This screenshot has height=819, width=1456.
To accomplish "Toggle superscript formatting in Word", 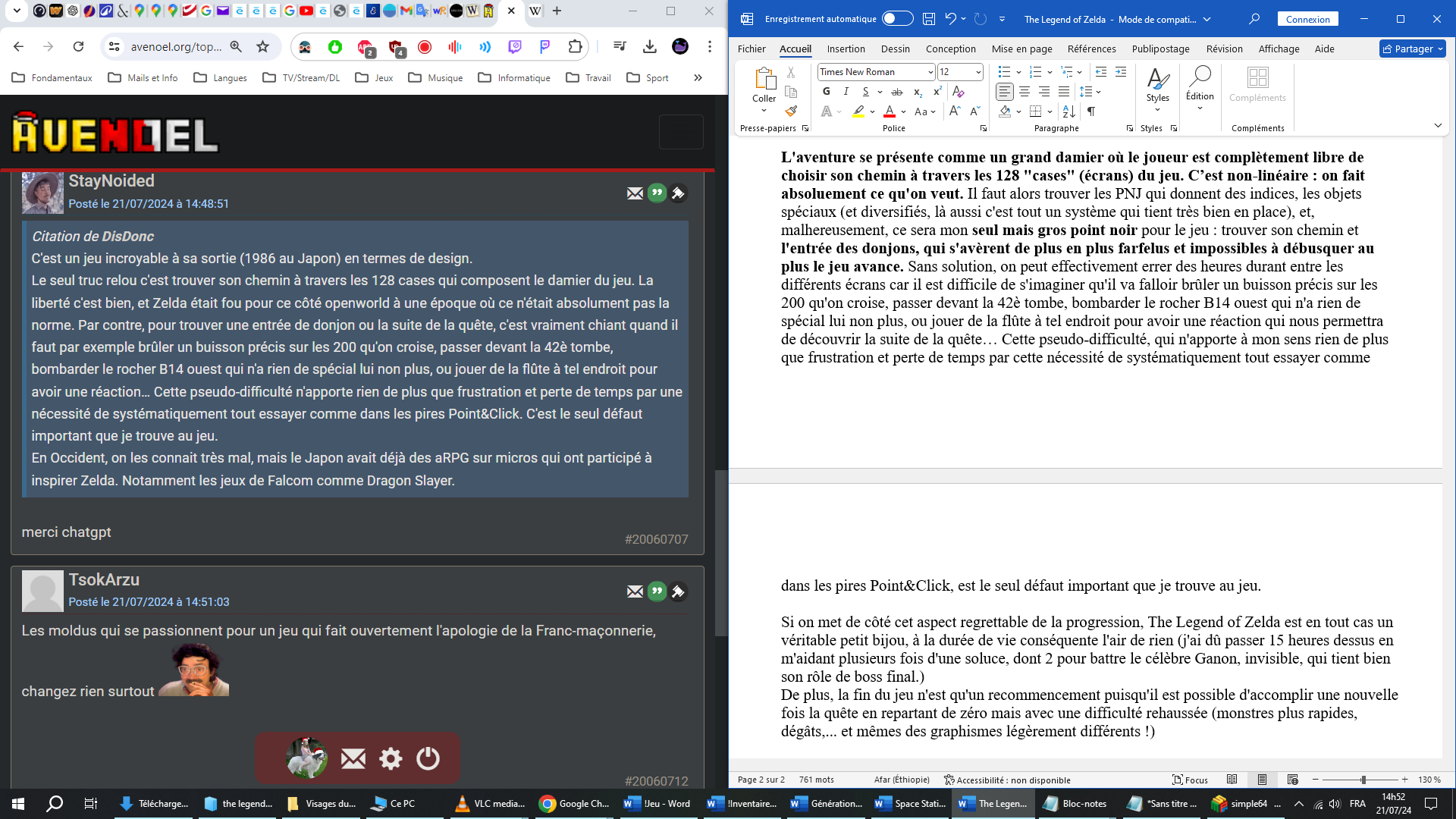I will (x=937, y=92).
